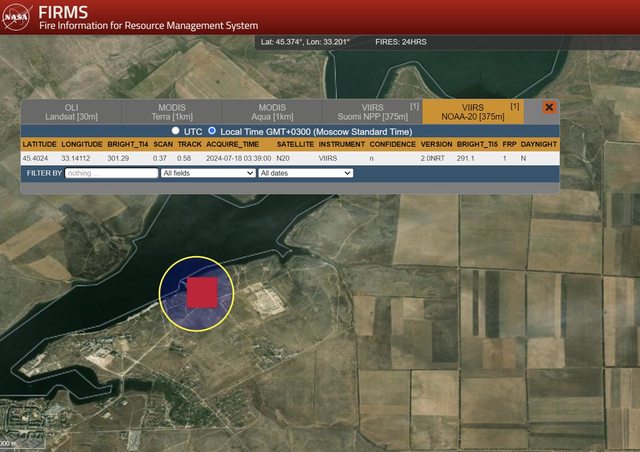The image size is (640, 452).
Task: Open the 'All dates' dropdown
Action: [305, 173]
